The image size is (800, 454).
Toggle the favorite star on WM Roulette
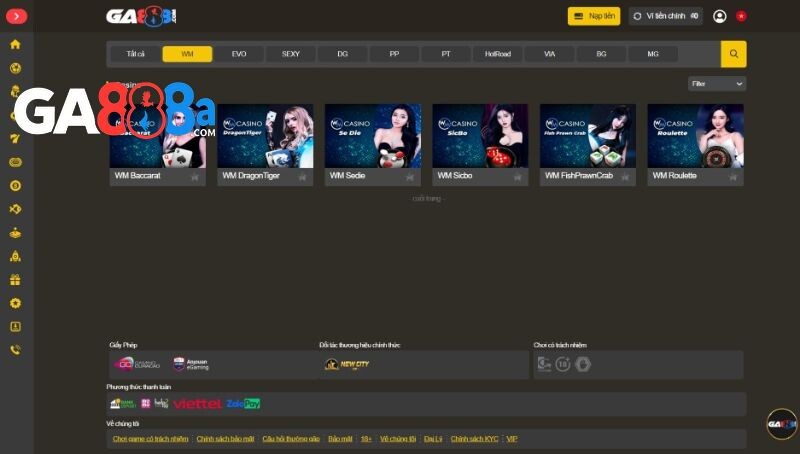(x=733, y=176)
